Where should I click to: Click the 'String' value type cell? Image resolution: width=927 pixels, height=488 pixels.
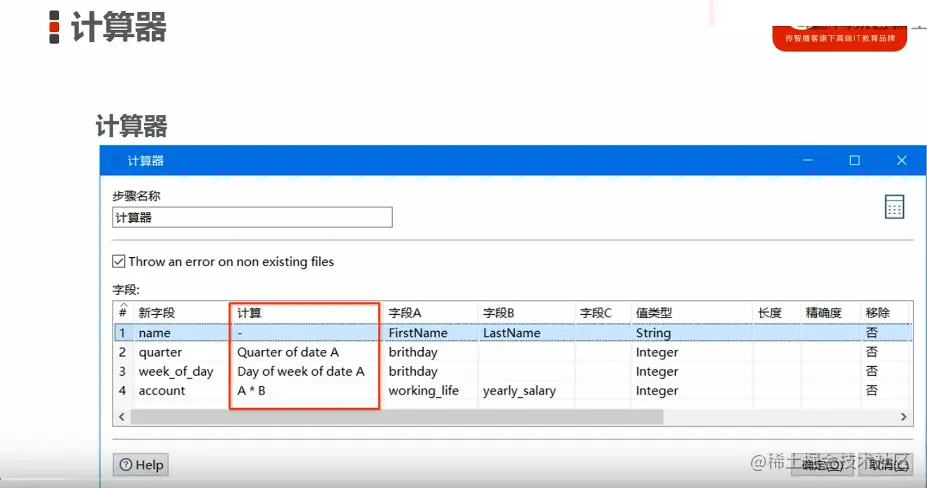point(653,333)
